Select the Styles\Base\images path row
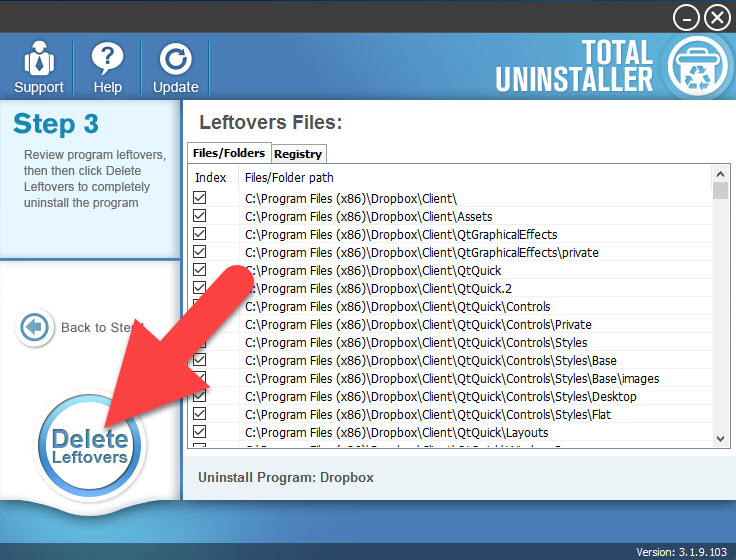This screenshot has width=736, height=560. point(452,378)
